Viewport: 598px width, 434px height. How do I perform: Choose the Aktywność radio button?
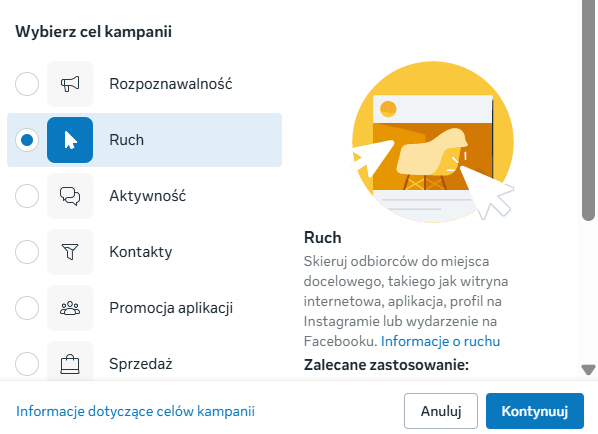(27, 196)
